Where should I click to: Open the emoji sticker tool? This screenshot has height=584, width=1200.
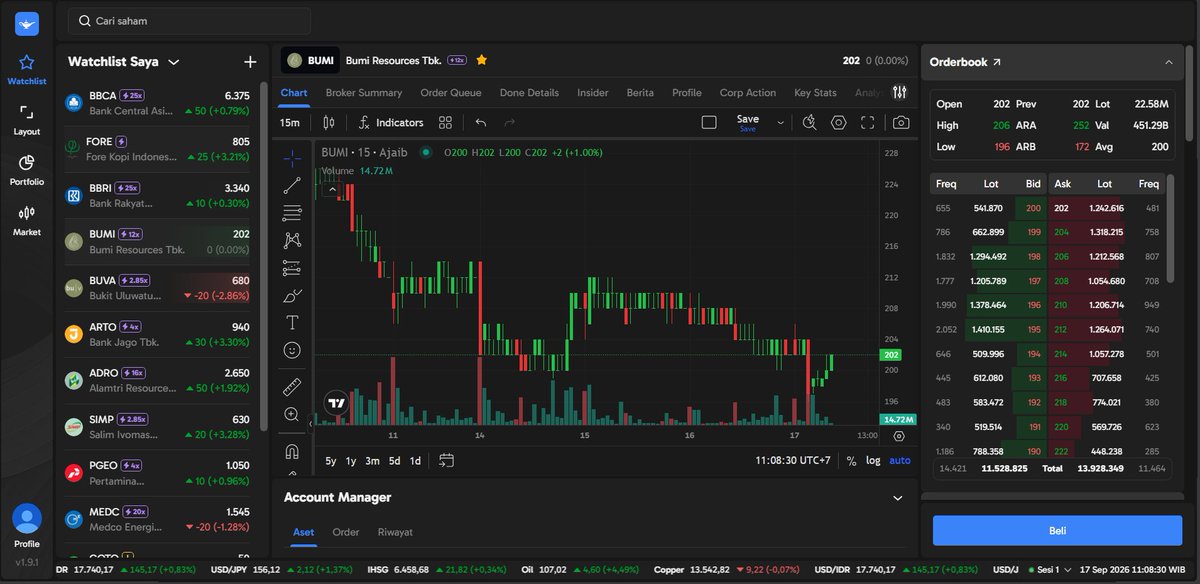point(292,350)
